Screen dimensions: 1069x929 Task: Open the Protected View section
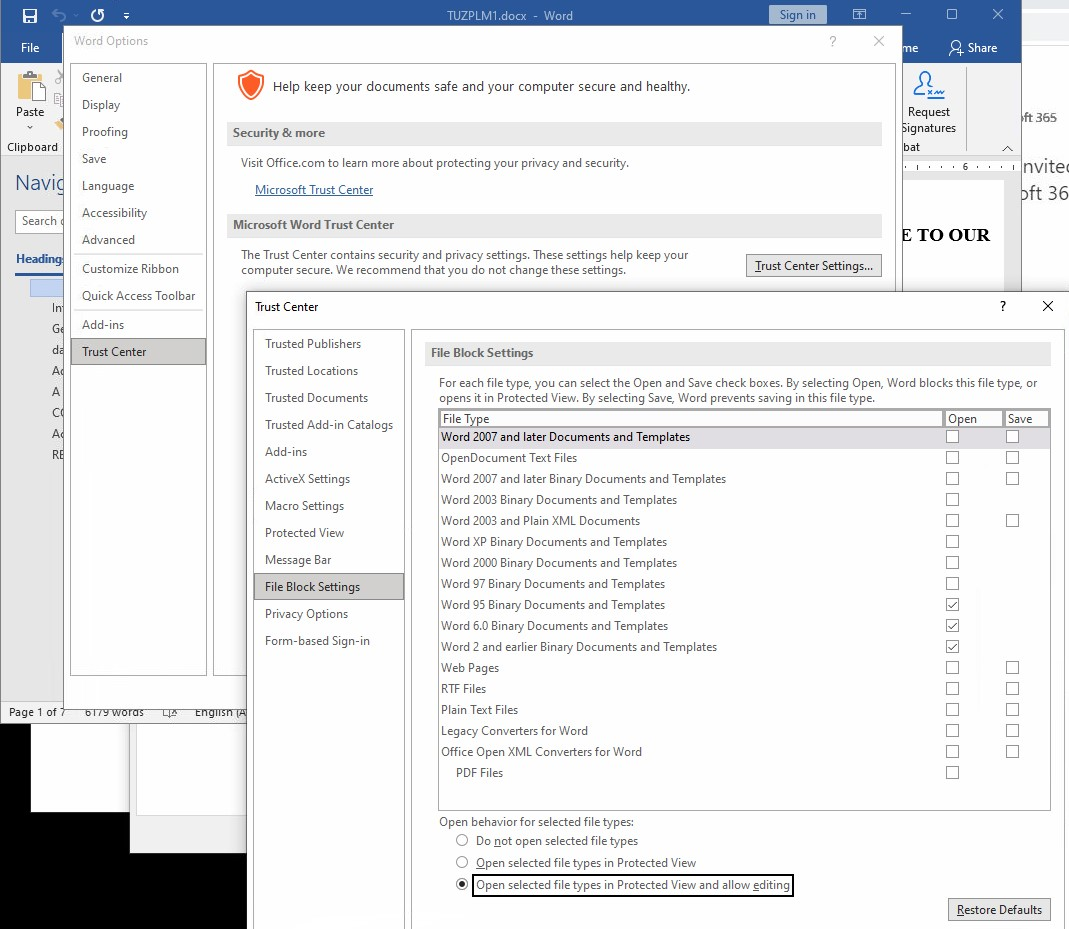click(329, 533)
